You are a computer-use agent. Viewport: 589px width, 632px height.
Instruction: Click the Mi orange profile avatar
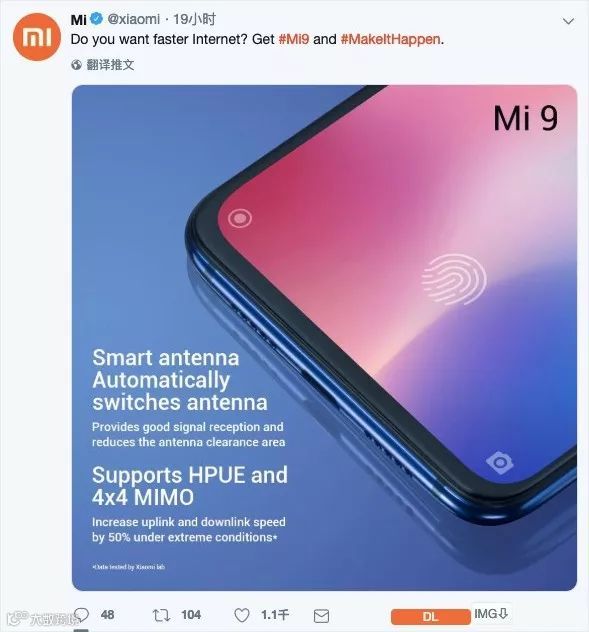pyautogui.click(x=37, y=37)
